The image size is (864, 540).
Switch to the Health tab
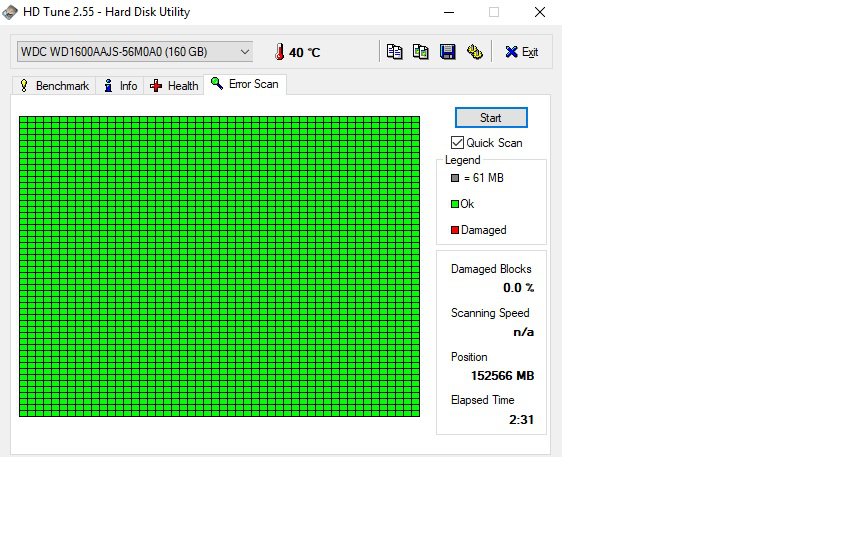174,86
